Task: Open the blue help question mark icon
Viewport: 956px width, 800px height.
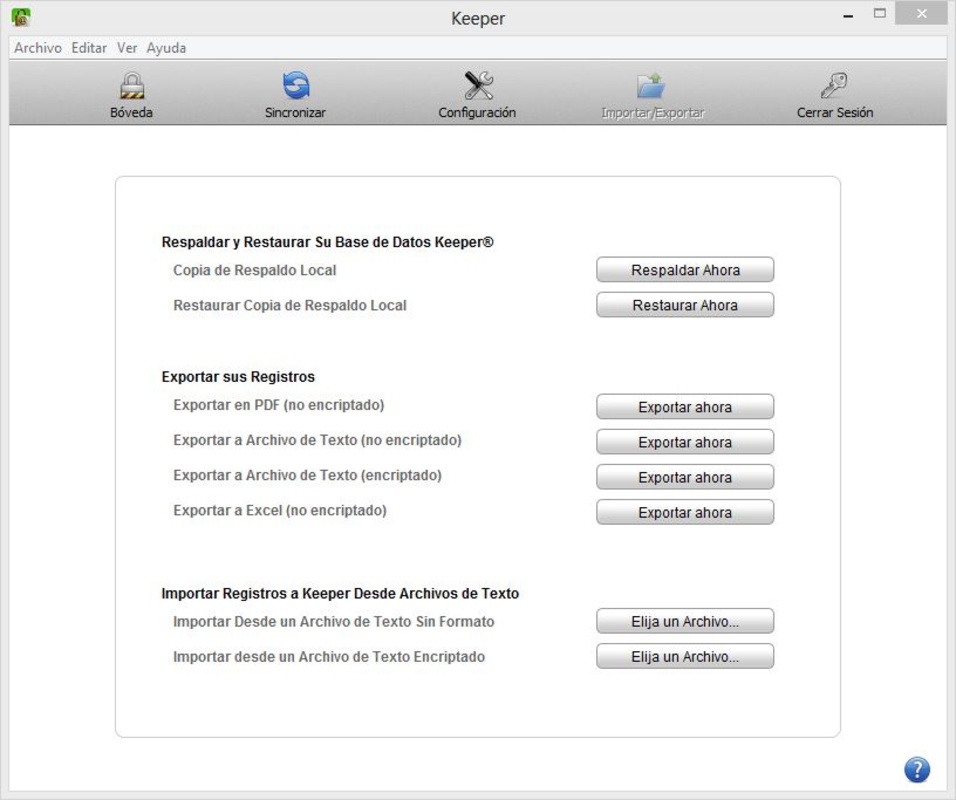Action: coord(917,769)
